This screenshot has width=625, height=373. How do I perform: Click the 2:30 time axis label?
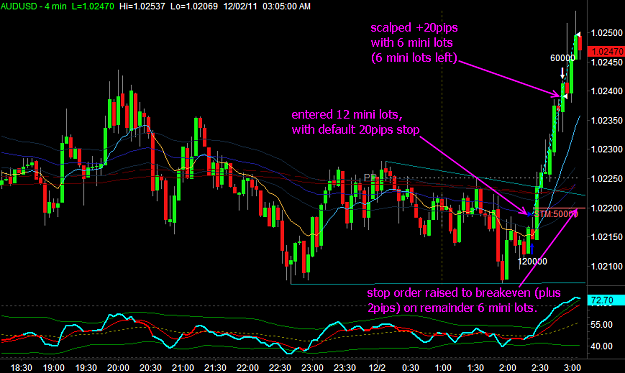coord(540,367)
